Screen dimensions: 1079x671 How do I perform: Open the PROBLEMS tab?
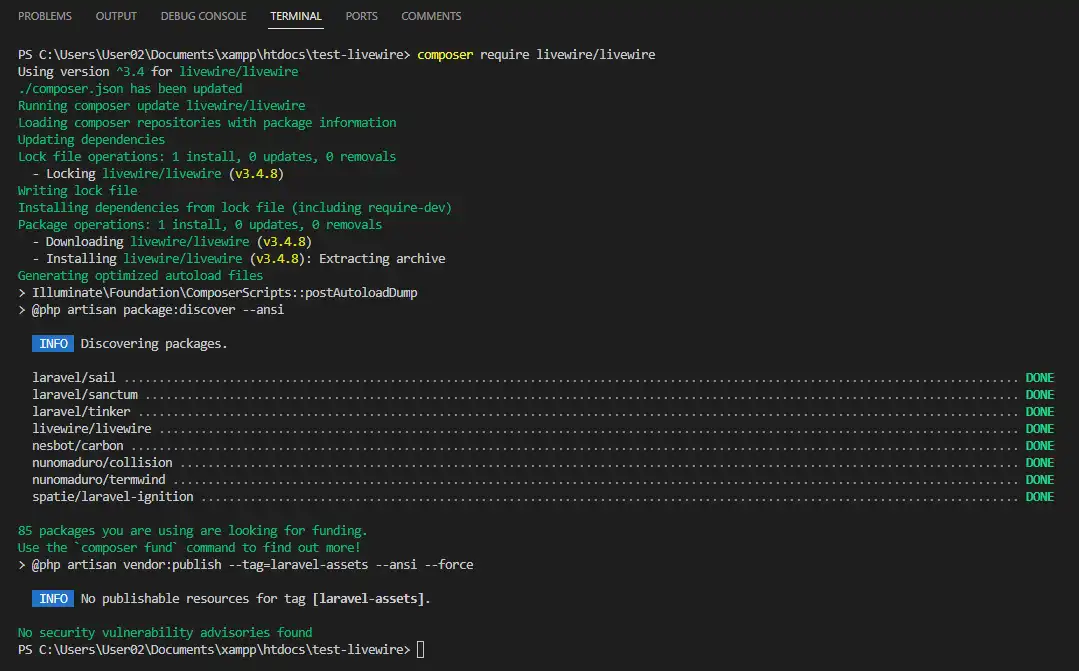pyautogui.click(x=45, y=16)
